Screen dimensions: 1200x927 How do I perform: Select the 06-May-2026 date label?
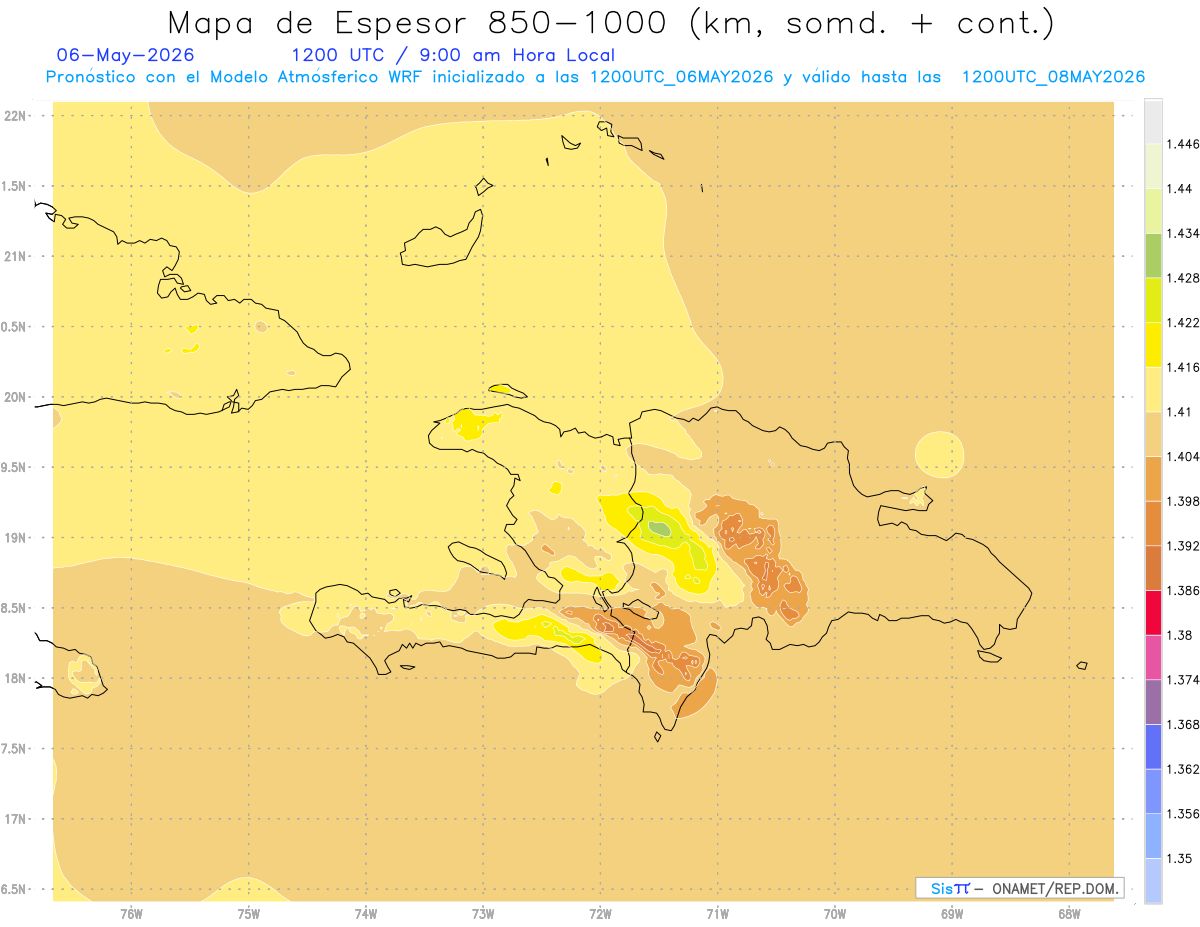(x=126, y=55)
